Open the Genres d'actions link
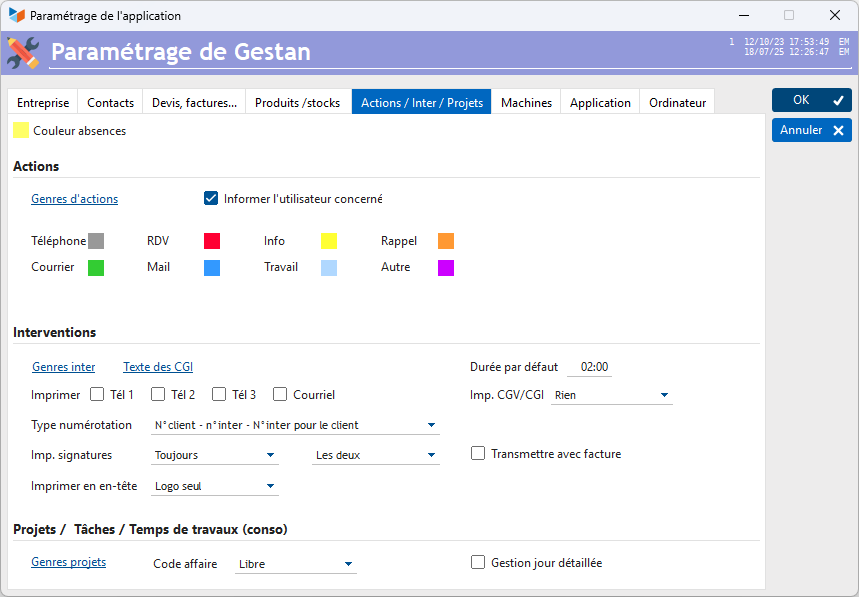 point(75,199)
